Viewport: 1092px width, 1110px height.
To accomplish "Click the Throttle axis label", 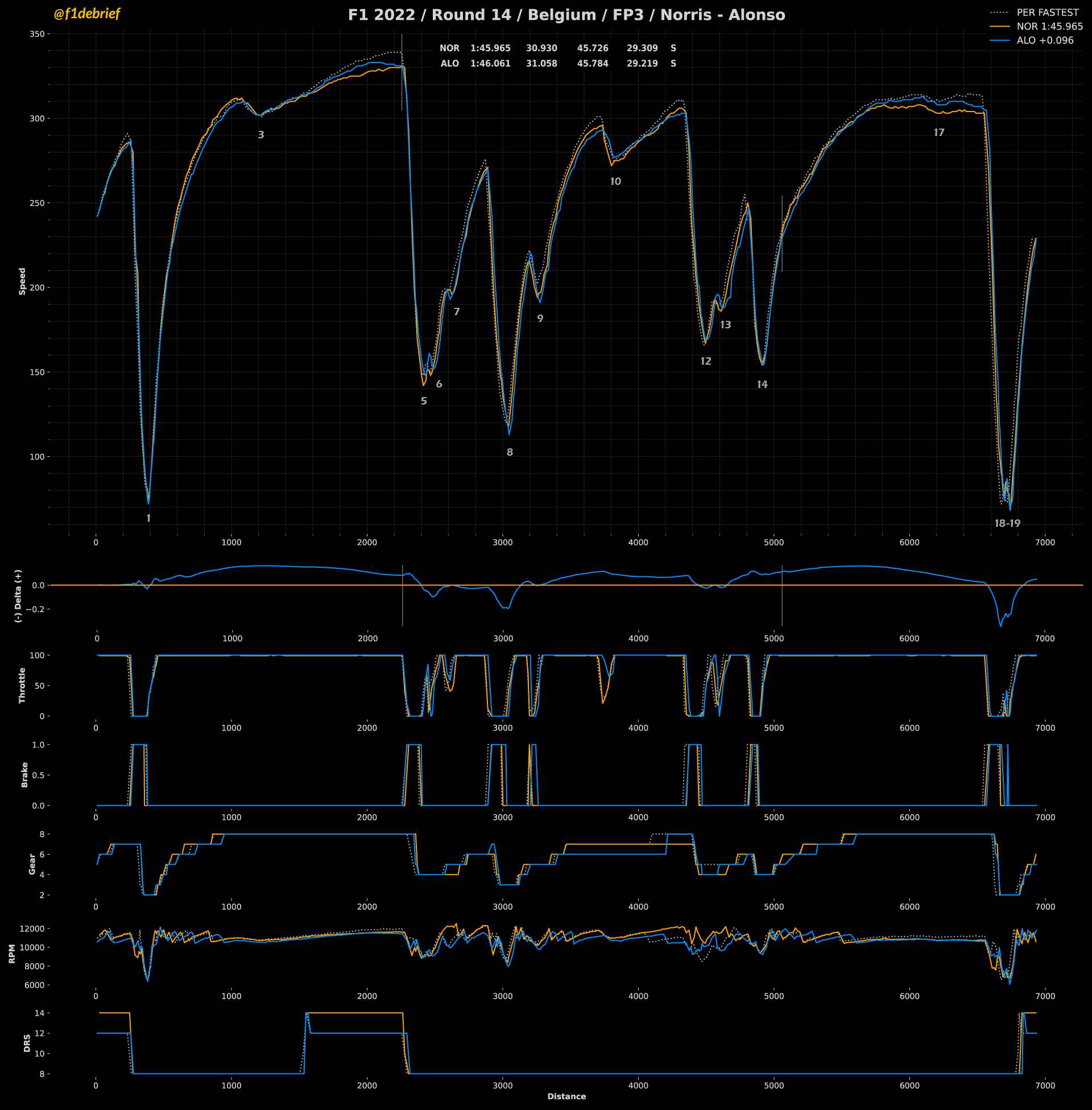I will 22,685.
